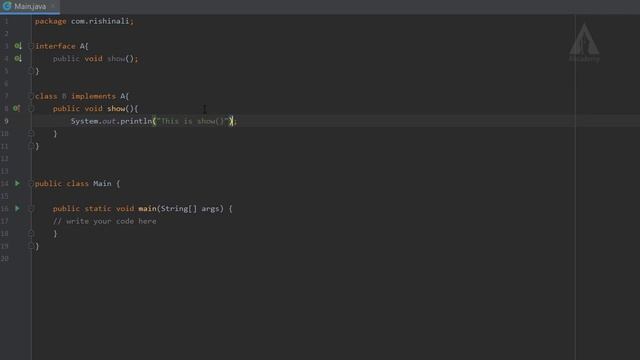Viewport: 640px width, 360px height.
Task: Click the 'interface' keyword on line 3
Action: (55, 46)
